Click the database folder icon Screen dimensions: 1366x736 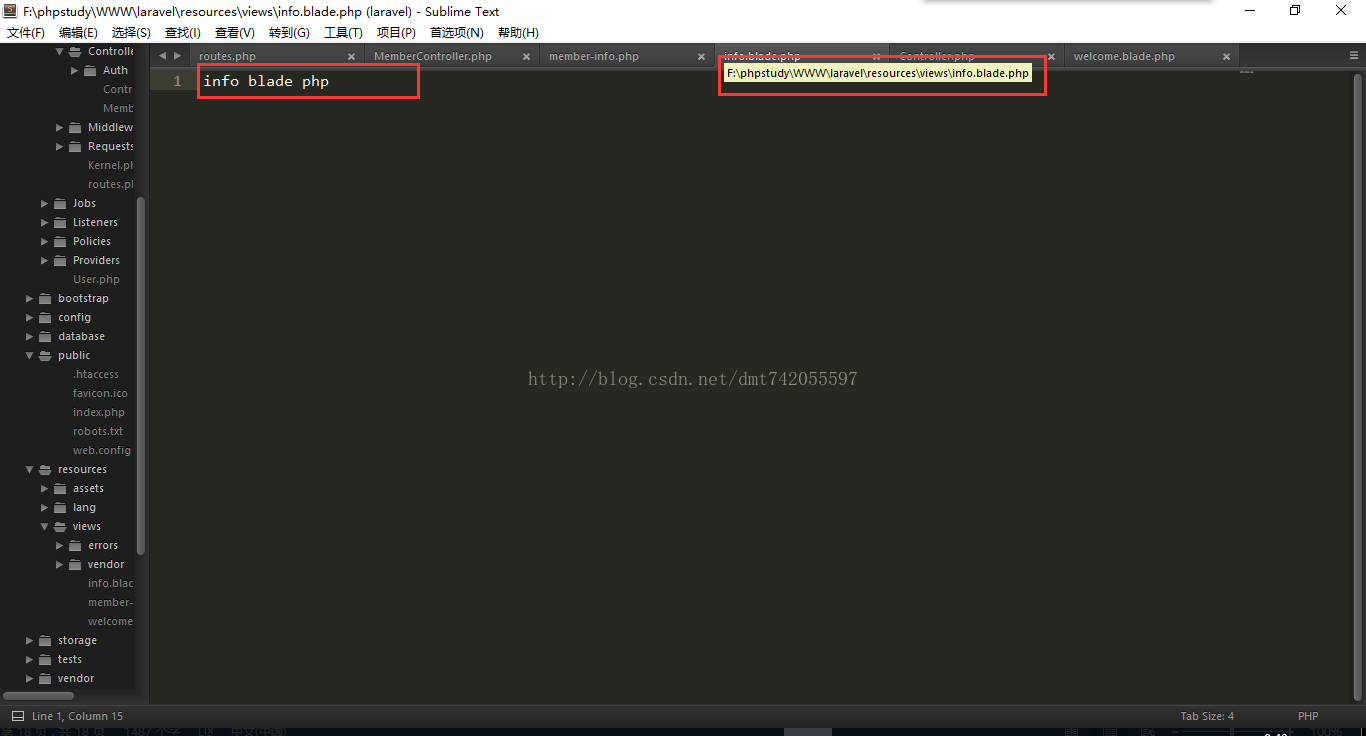(x=45, y=337)
